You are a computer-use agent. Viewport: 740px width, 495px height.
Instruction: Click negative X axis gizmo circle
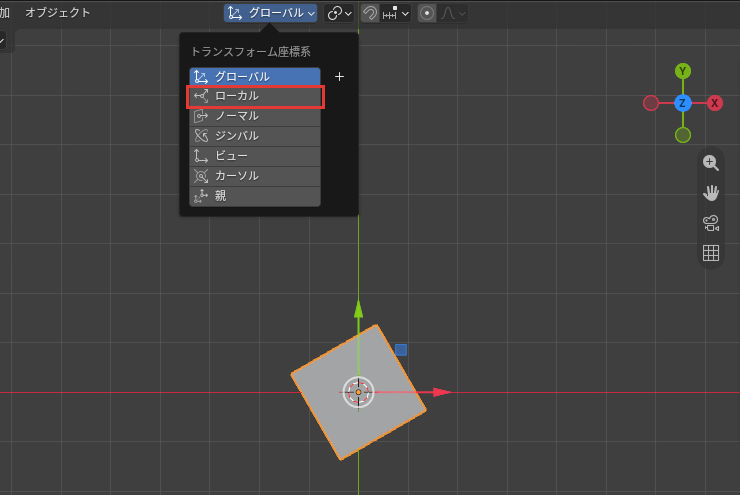click(651, 103)
